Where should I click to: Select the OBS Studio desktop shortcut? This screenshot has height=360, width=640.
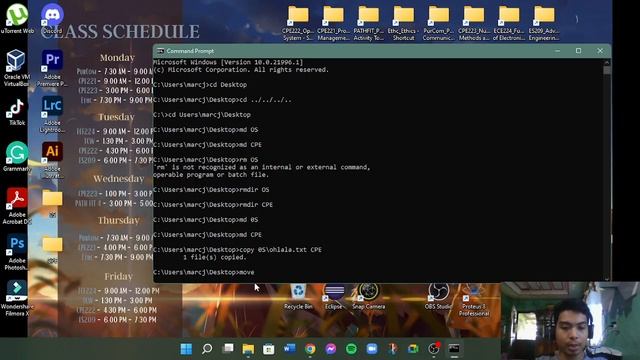click(x=438, y=296)
